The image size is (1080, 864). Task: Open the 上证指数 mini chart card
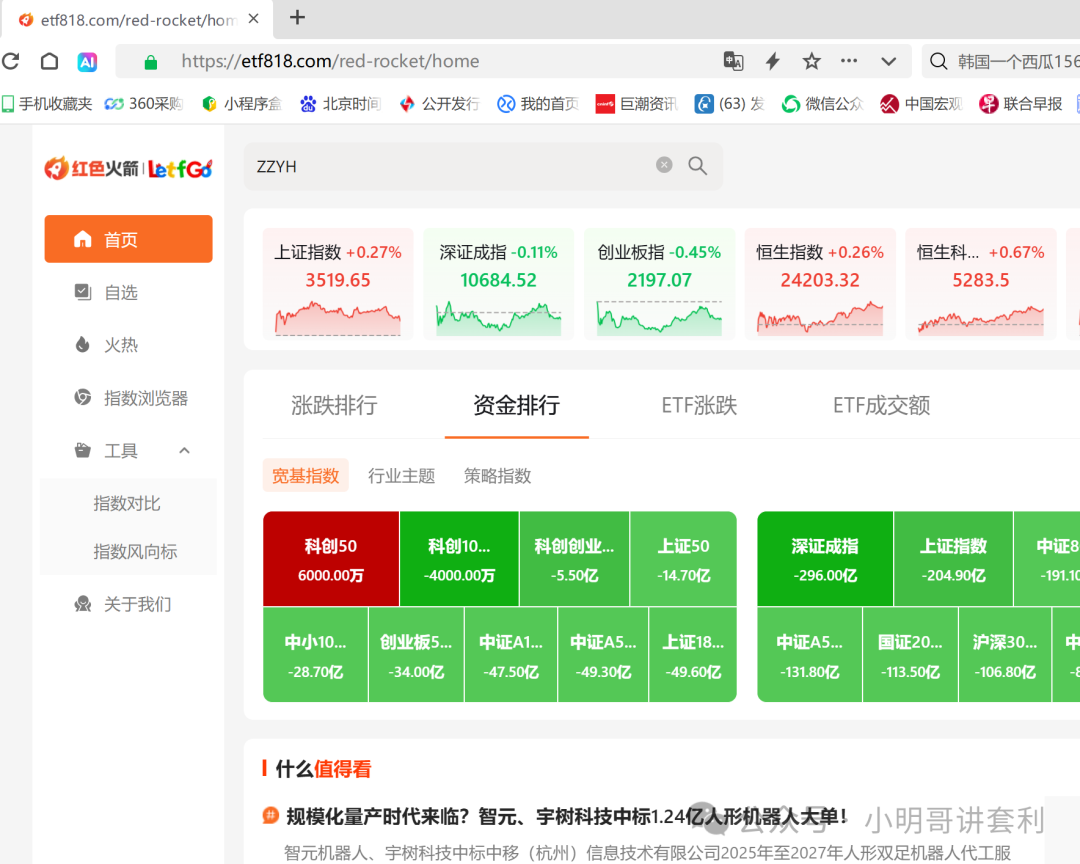pos(338,284)
